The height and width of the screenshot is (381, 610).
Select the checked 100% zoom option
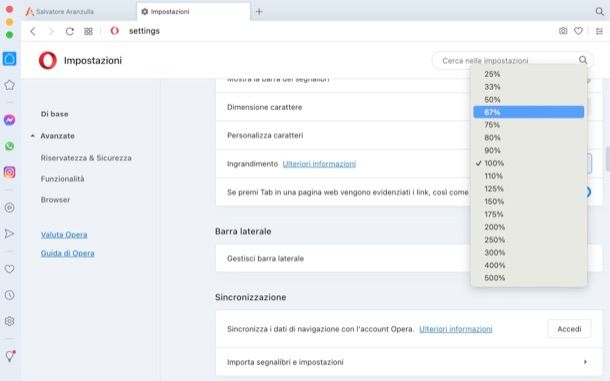tap(528, 163)
